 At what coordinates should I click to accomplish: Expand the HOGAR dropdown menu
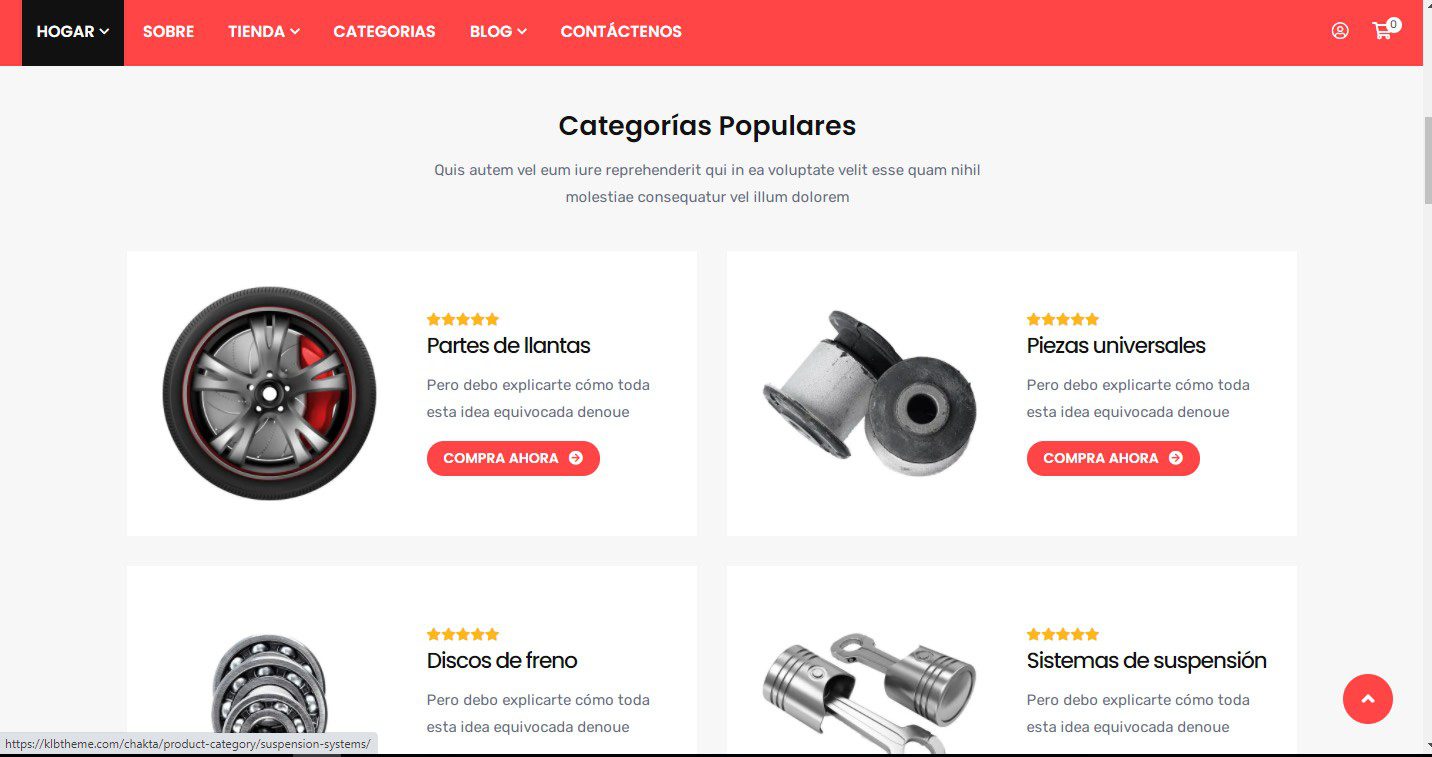pyautogui.click(x=73, y=32)
